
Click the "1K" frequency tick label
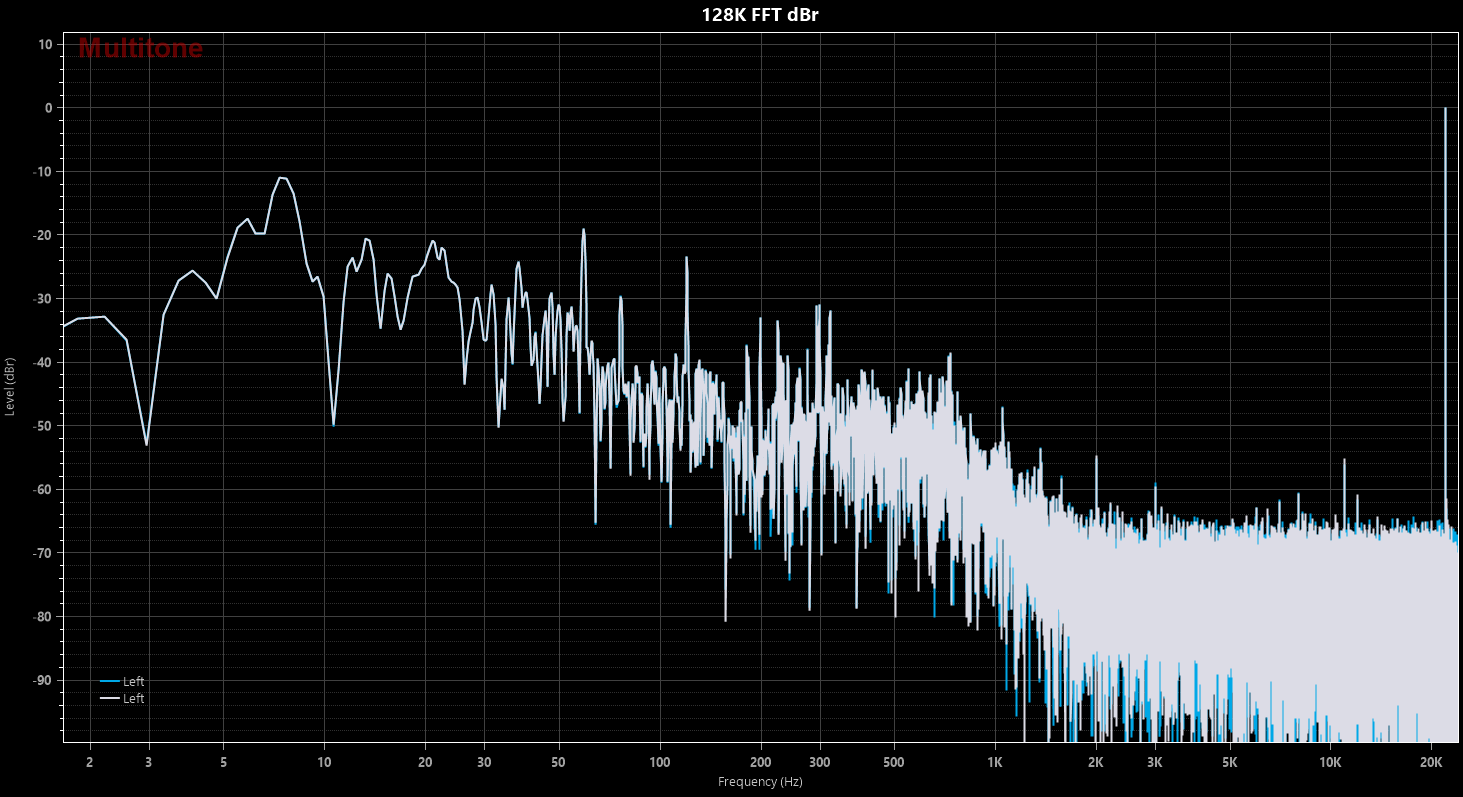click(x=995, y=762)
